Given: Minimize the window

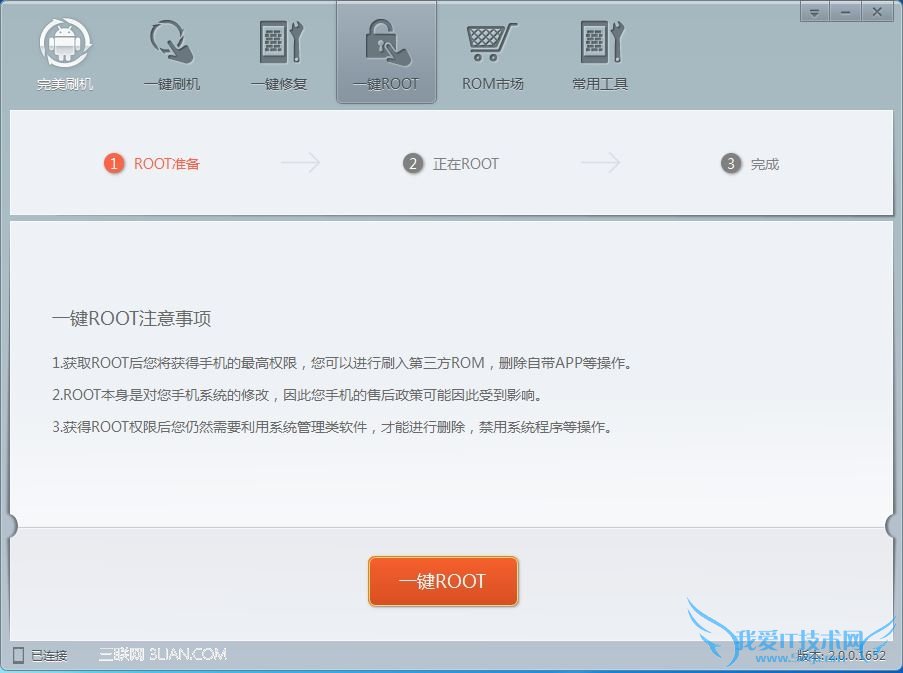Looking at the screenshot, I should (845, 12).
